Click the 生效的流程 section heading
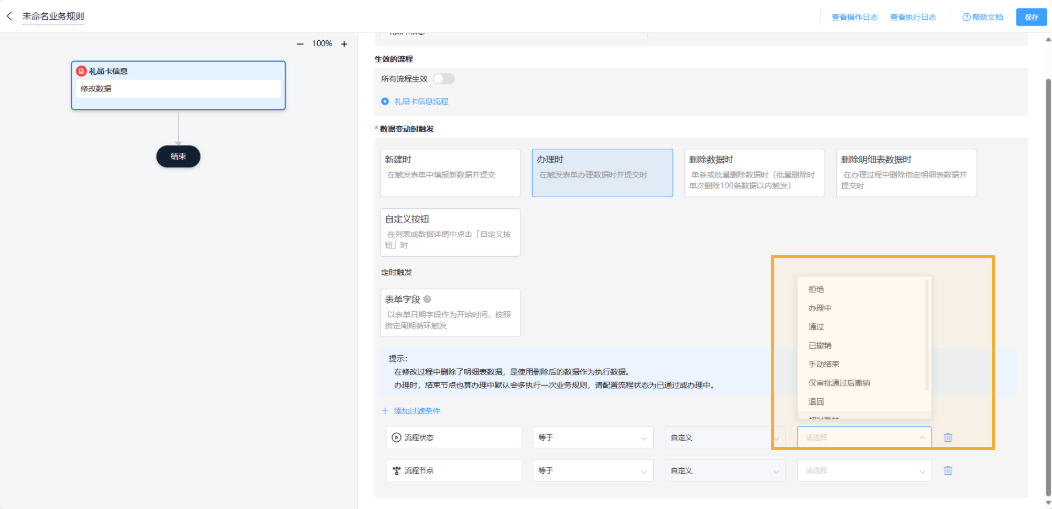1052x509 pixels. (x=393, y=59)
